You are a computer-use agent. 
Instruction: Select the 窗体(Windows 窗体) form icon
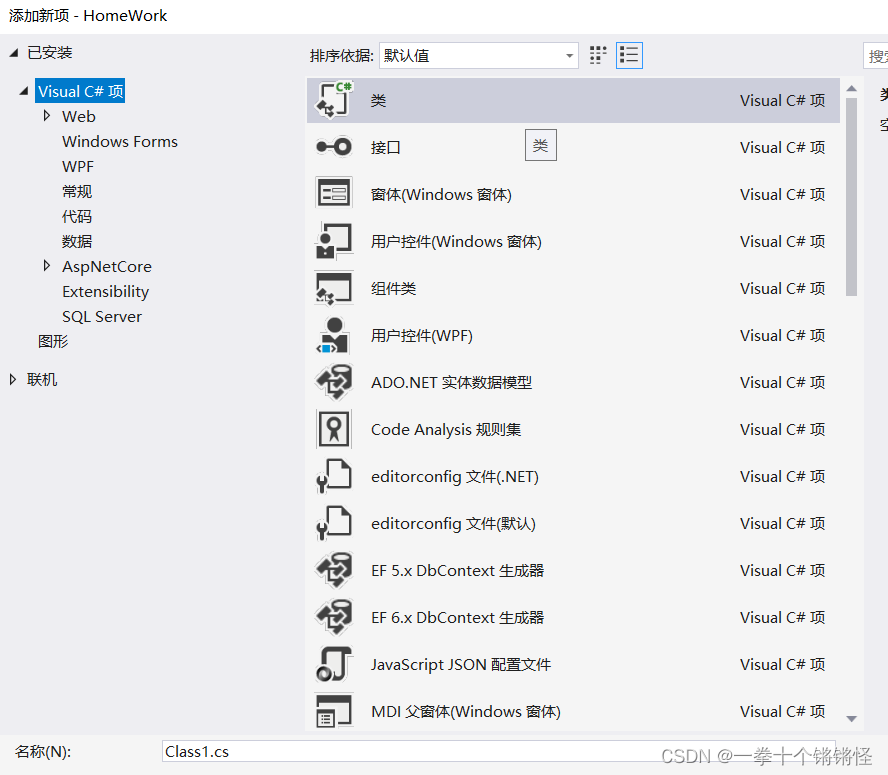click(x=334, y=194)
